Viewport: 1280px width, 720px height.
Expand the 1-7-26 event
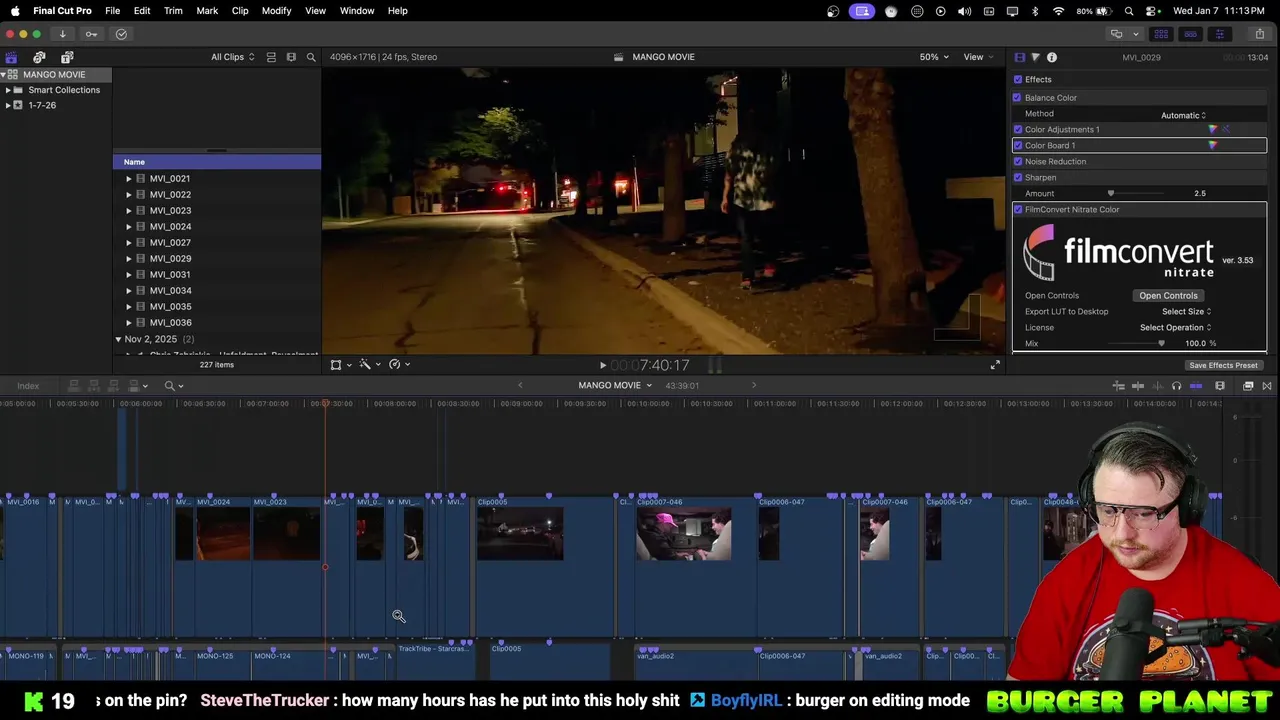tap(8, 105)
